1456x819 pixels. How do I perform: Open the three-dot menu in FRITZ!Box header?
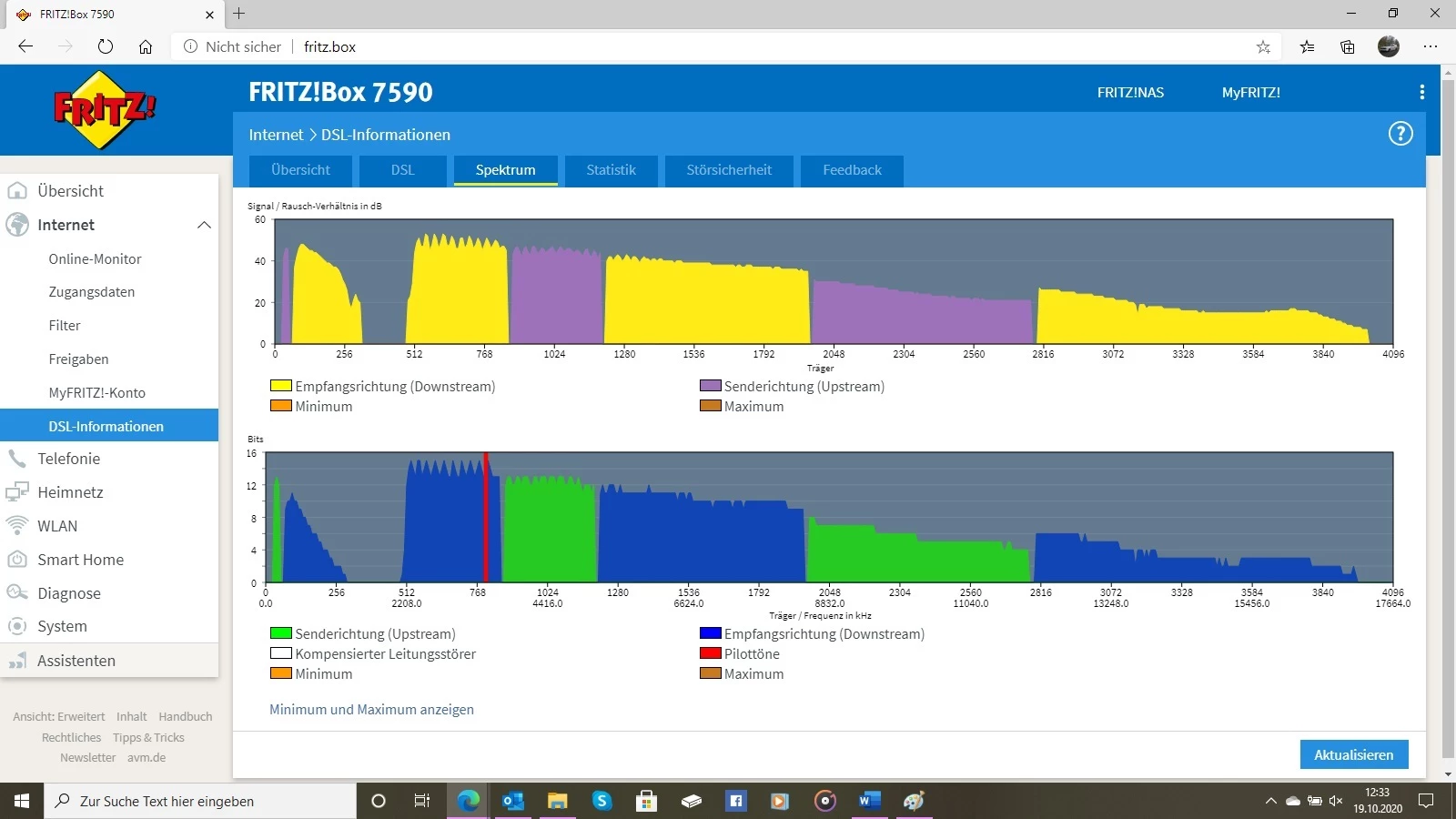coord(1421,92)
